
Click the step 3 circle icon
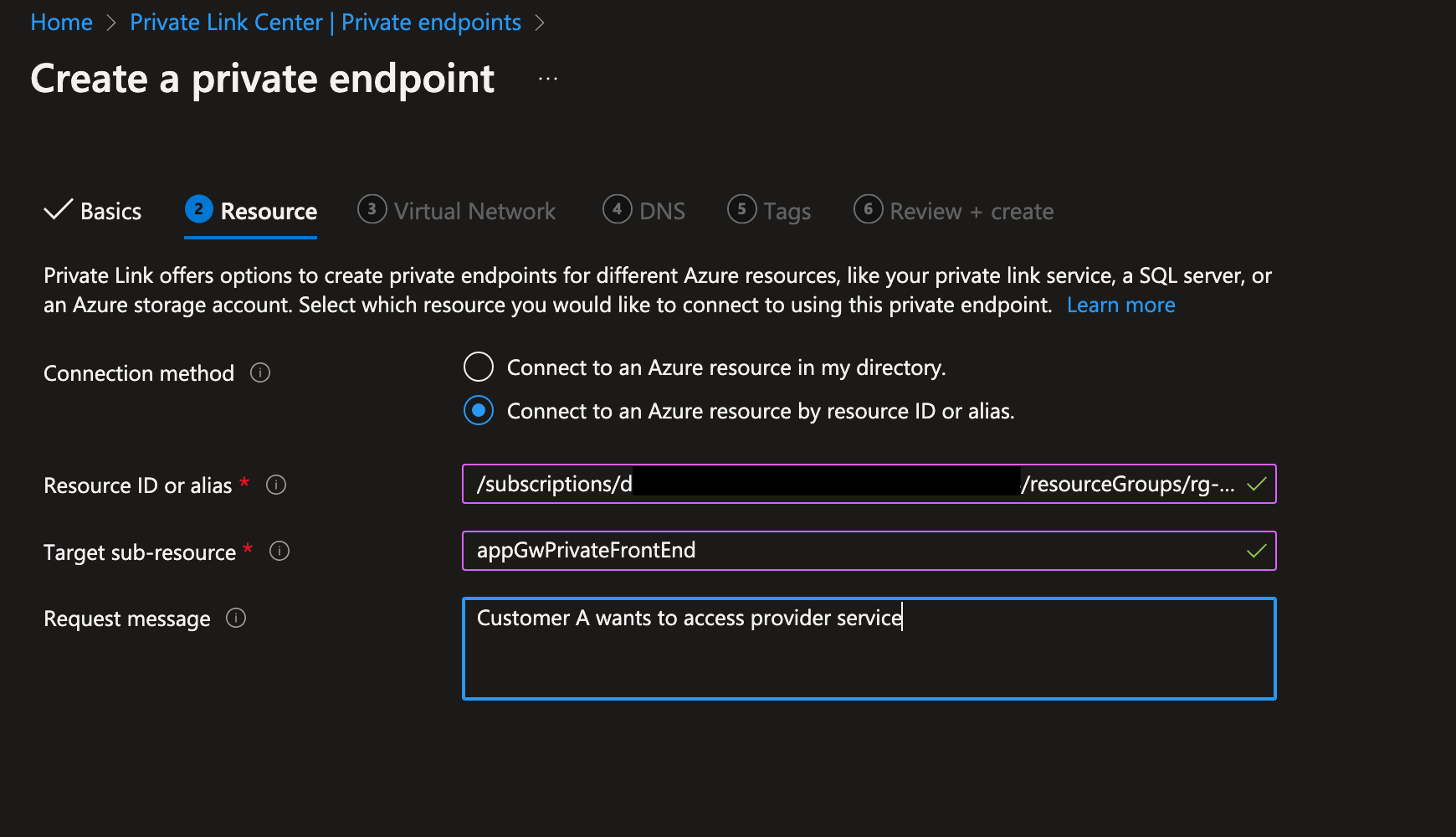(x=372, y=209)
